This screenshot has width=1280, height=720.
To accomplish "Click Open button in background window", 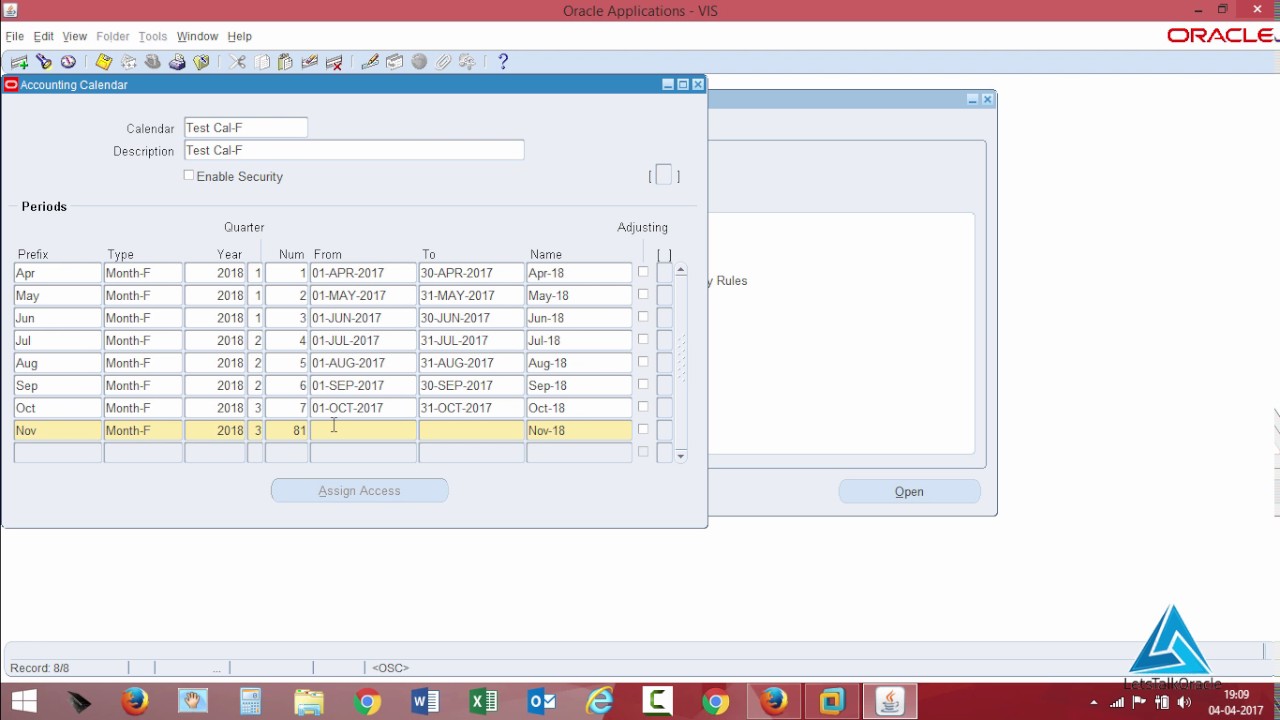I will click(x=909, y=492).
